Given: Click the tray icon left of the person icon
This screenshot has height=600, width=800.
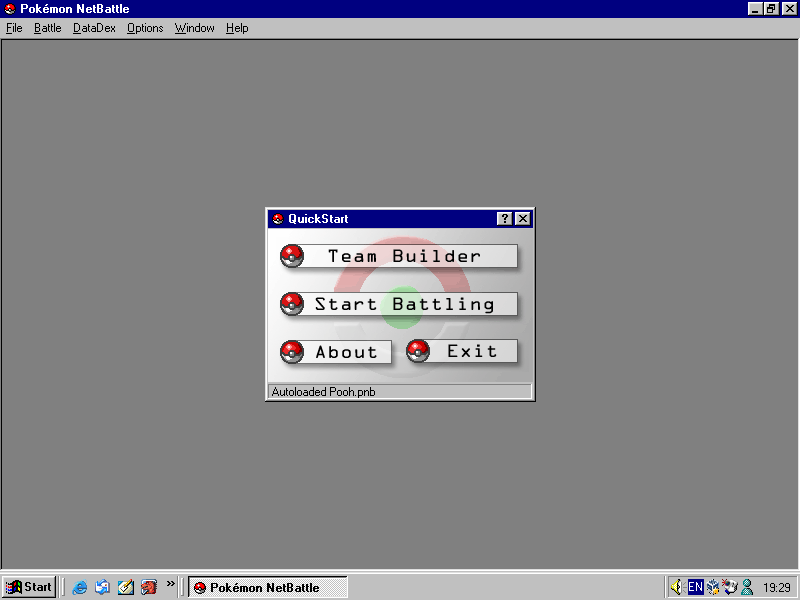Looking at the screenshot, I should (x=730, y=587).
